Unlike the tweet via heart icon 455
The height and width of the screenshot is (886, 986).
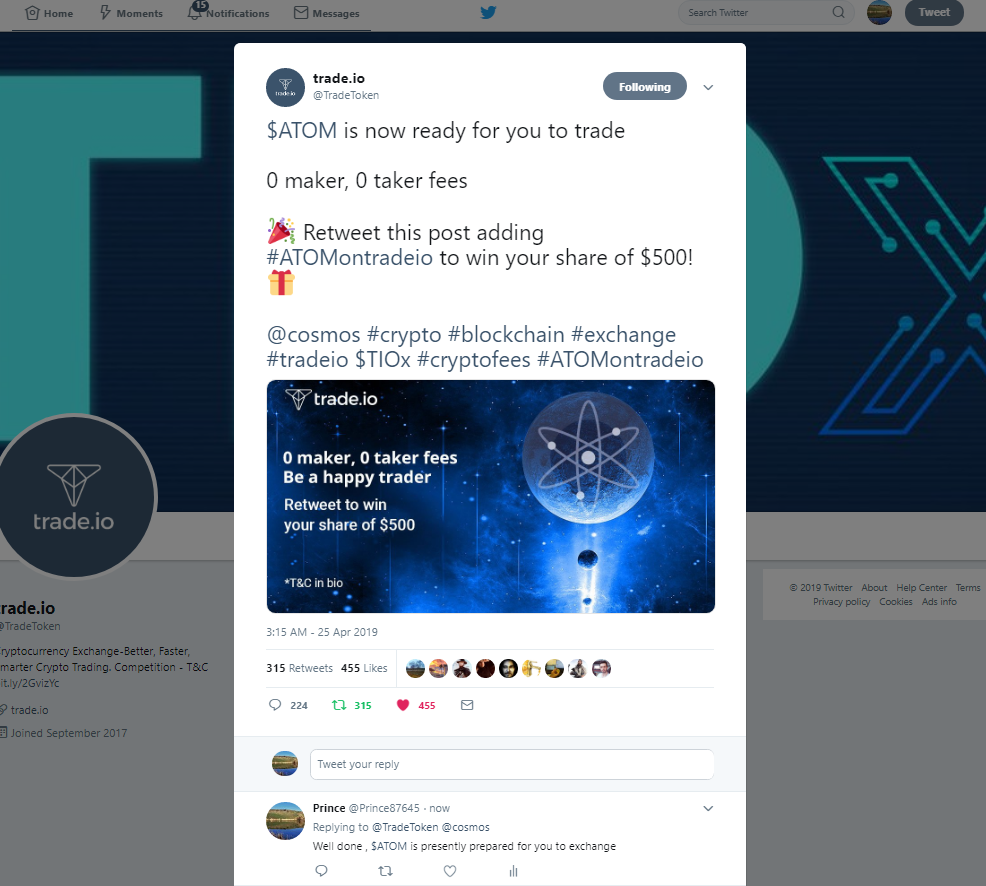point(416,705)
